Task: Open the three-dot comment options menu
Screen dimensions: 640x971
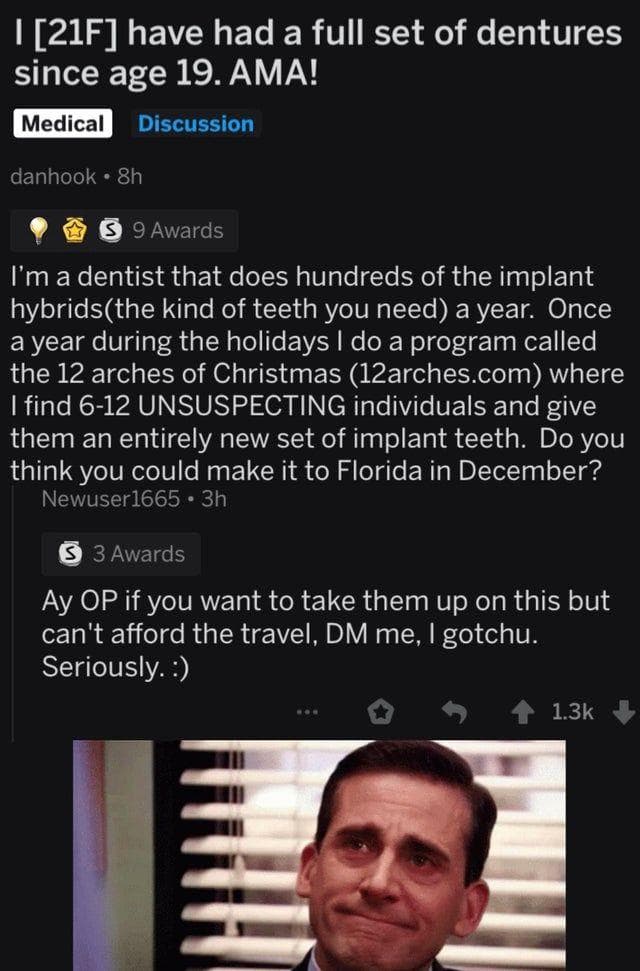Action: tap(308, 712)
